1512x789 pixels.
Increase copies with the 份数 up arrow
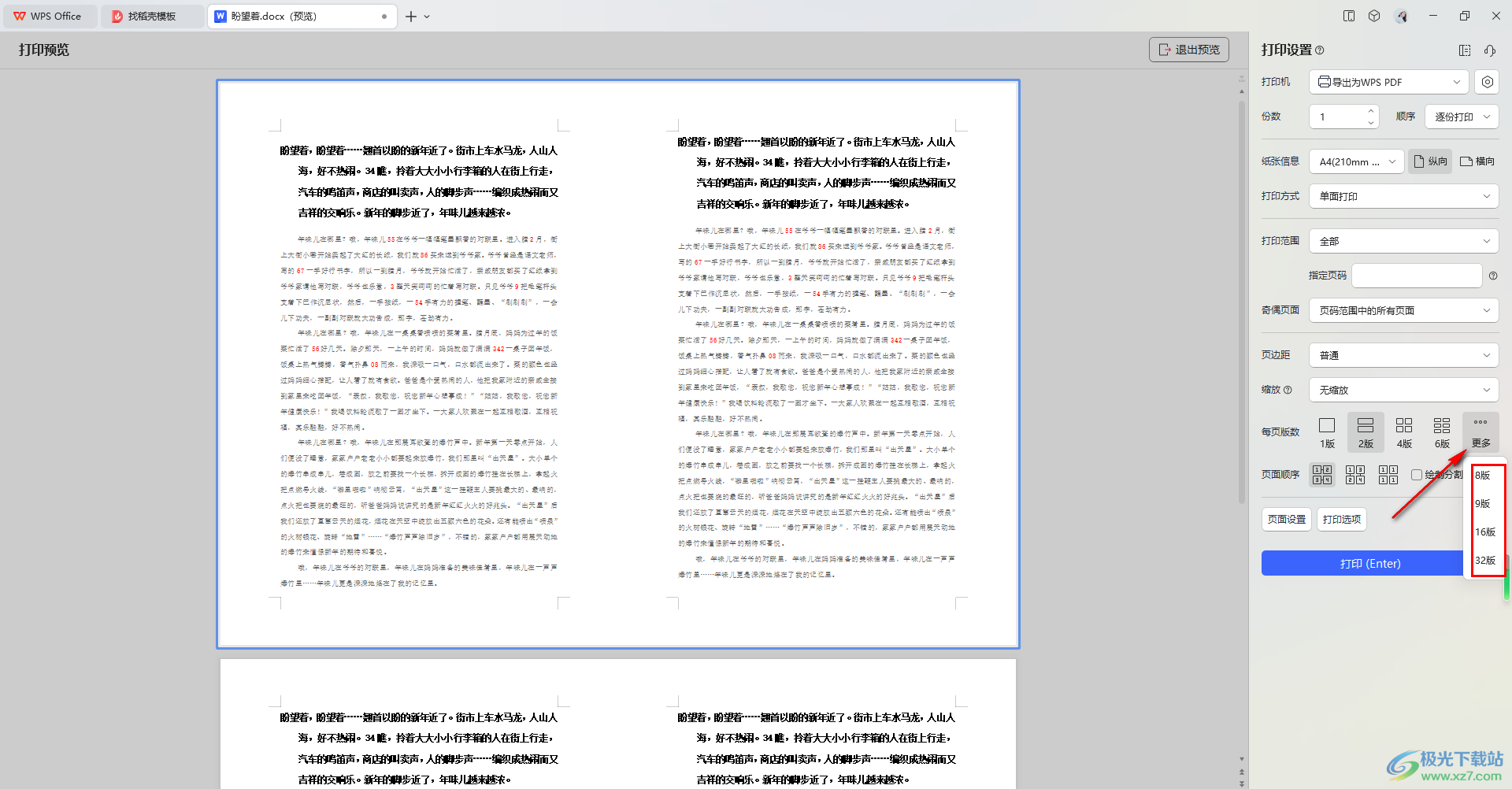[1371, 111]
